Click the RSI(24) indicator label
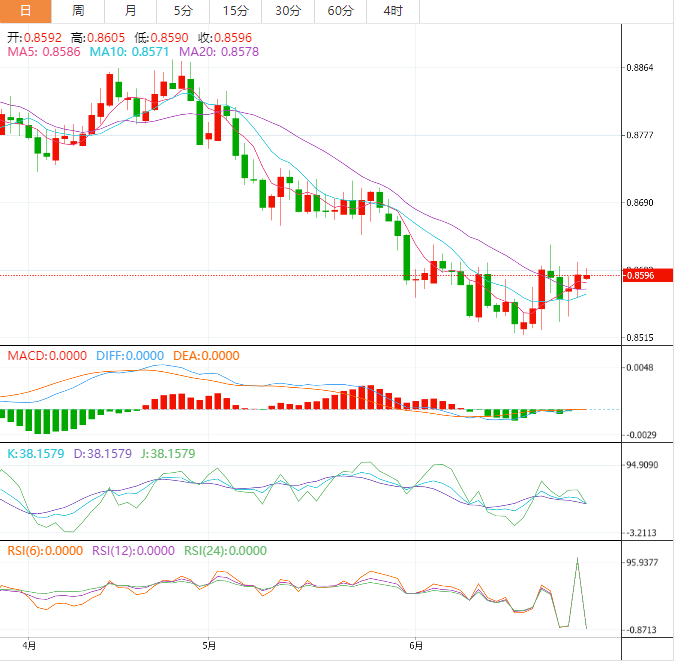Viewport: 674px width, 665px height. click(x=225, y=551)
